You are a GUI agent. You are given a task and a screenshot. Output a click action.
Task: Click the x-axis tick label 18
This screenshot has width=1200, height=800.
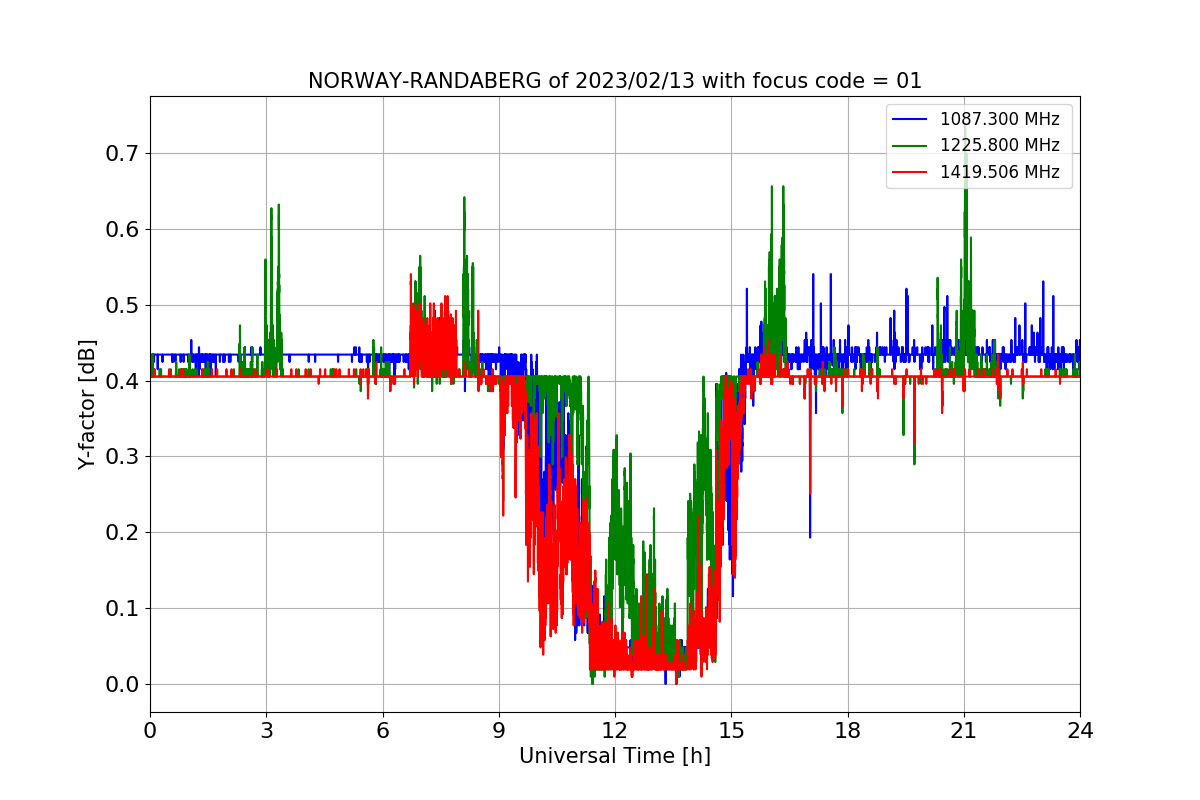848,731
